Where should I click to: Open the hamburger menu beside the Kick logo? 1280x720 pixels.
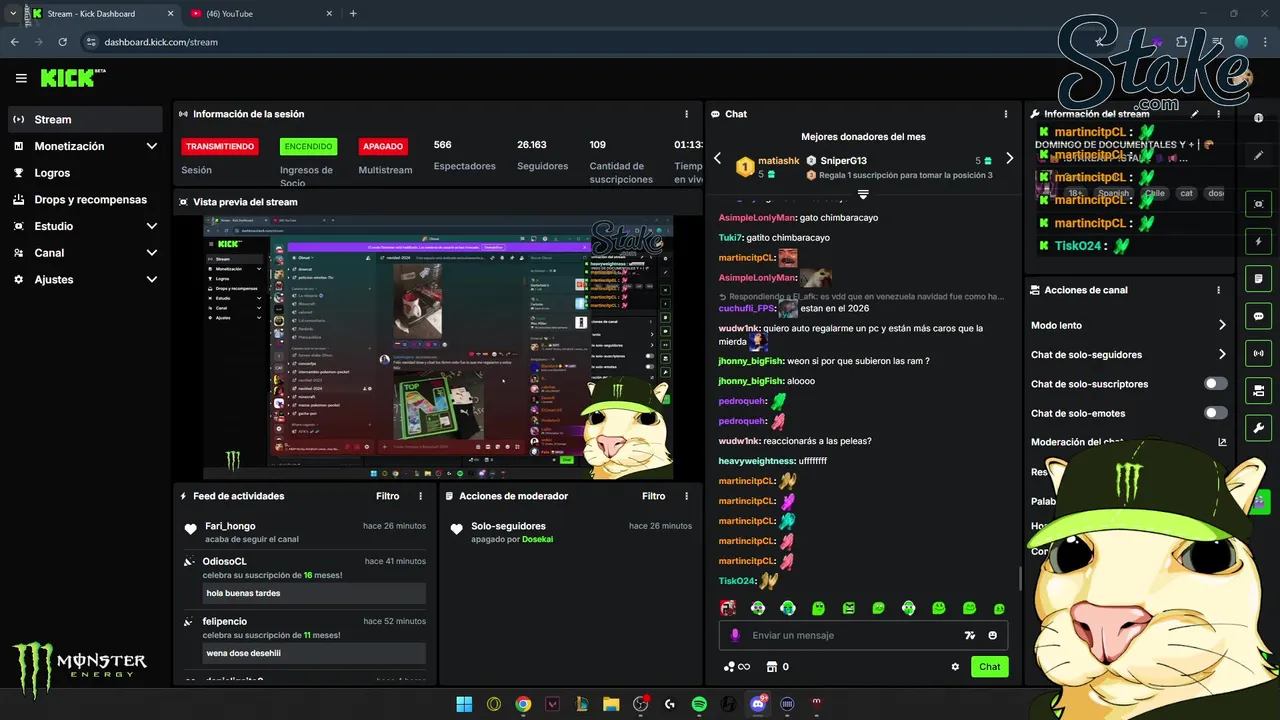click(21, 78)
